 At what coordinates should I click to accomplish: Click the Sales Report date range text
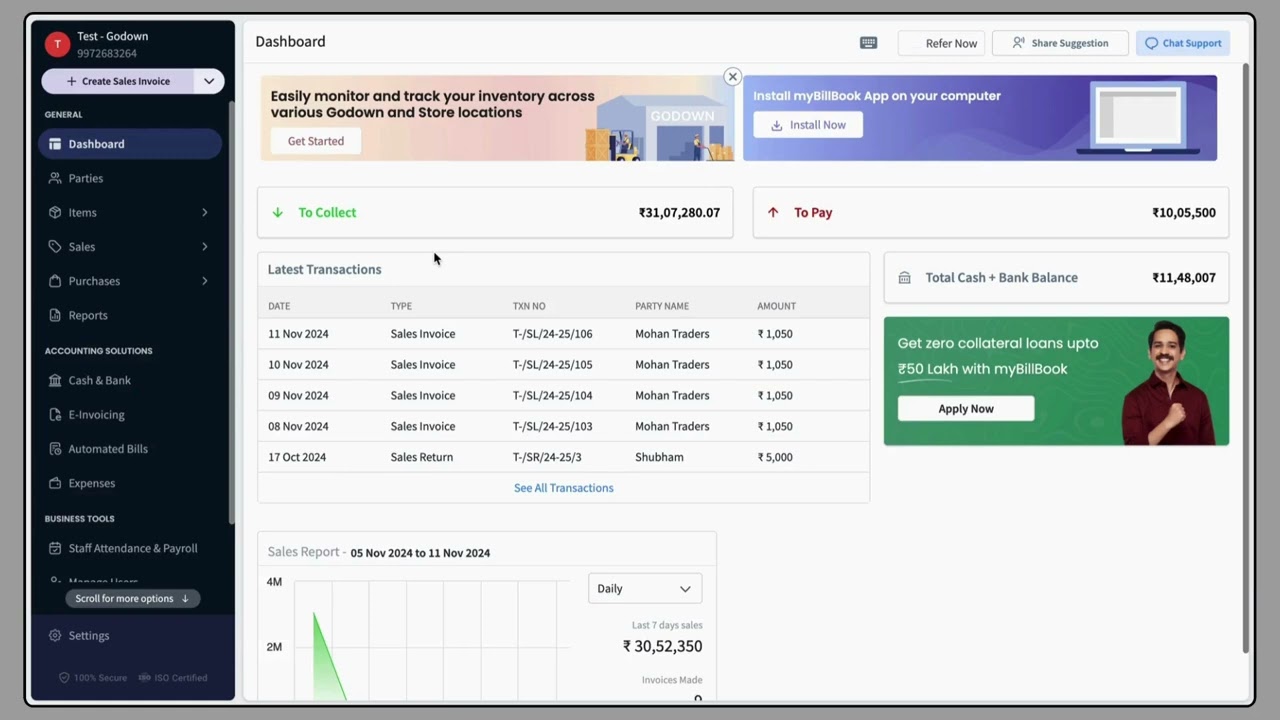(420, 553)
